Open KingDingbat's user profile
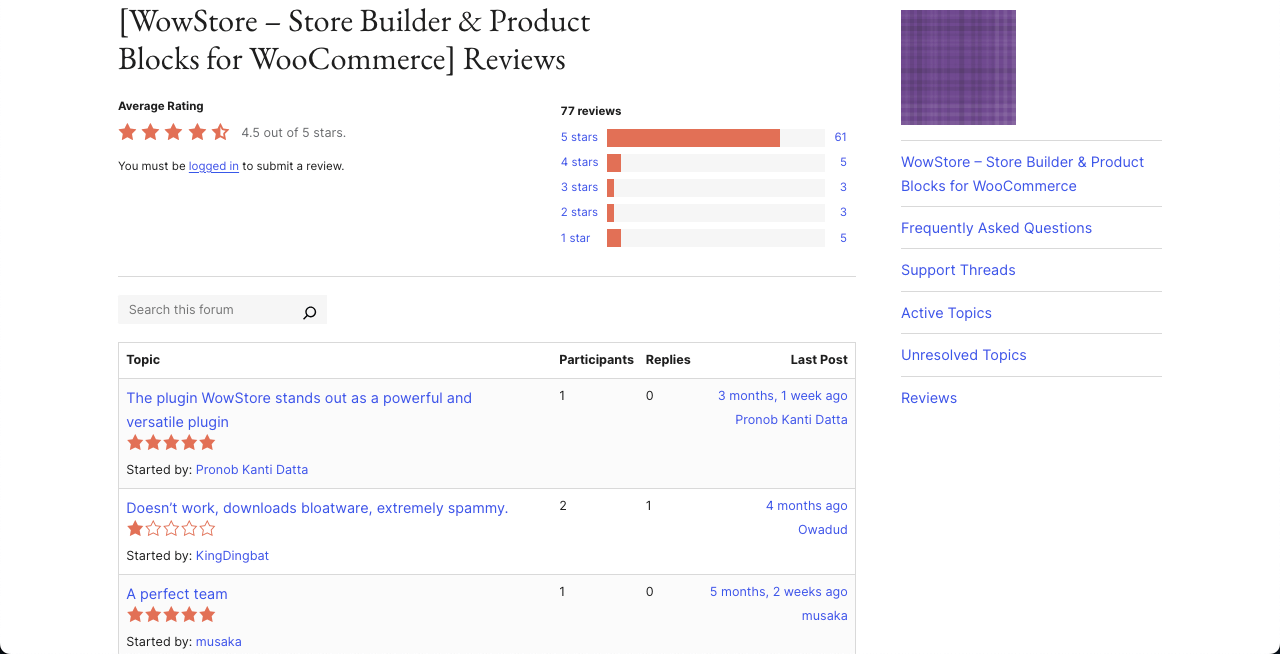 tap(232, 556)
